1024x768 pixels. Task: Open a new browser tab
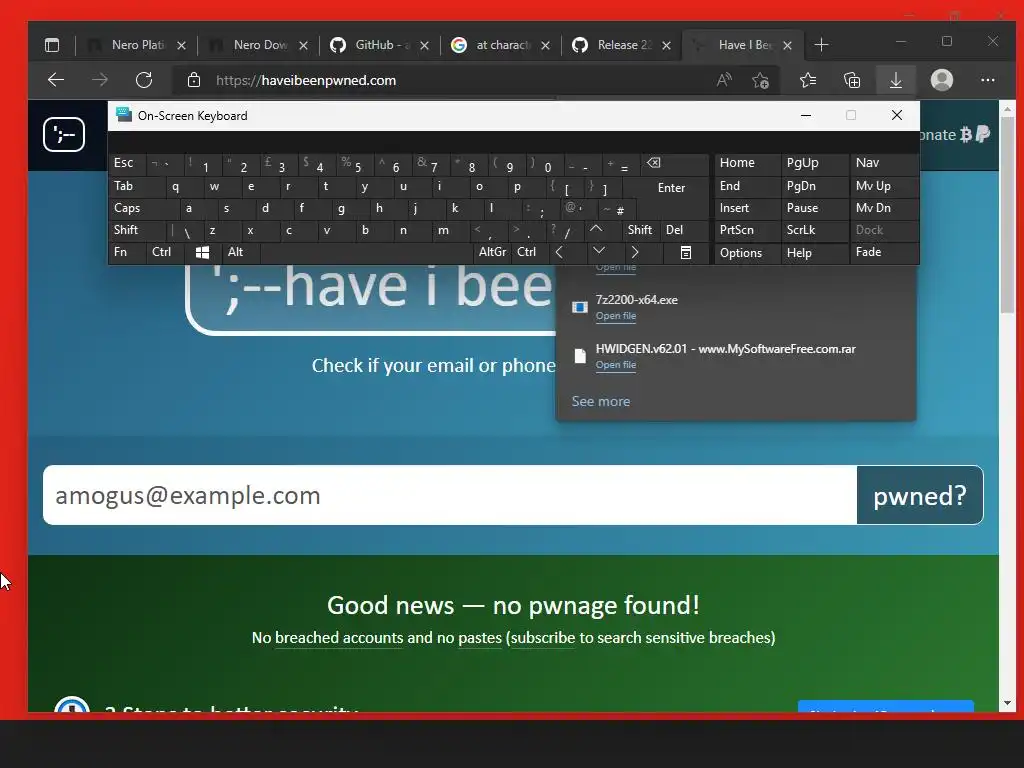[x=822, y=45]
